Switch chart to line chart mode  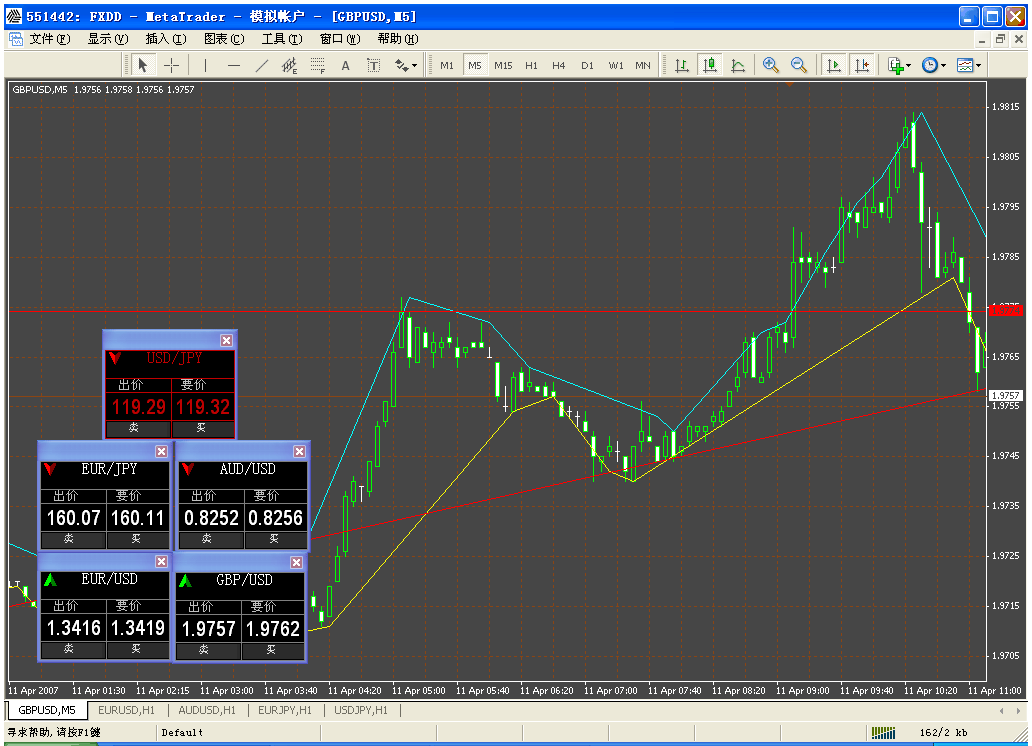(x=738, y=65)
